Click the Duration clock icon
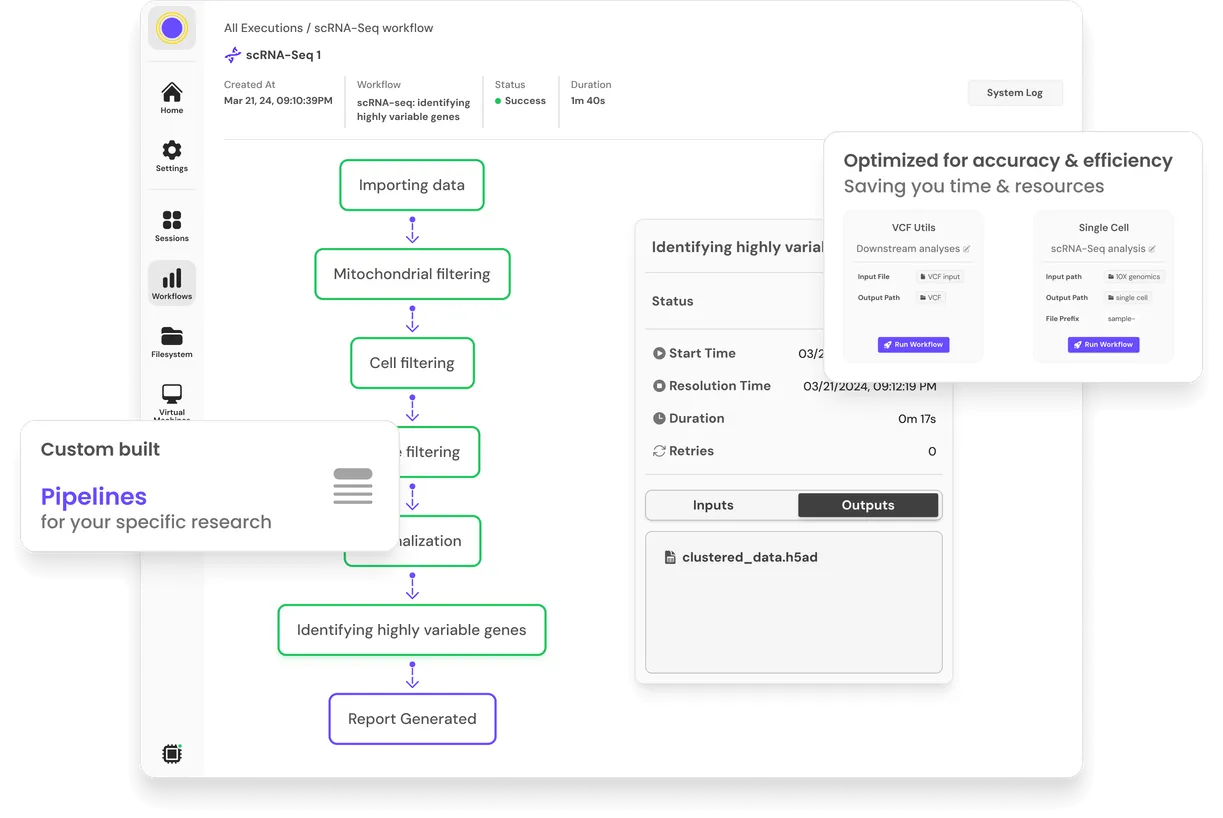Image resolution: width=1223 pixels, height=818 pixels. click(x=659, y=419)
